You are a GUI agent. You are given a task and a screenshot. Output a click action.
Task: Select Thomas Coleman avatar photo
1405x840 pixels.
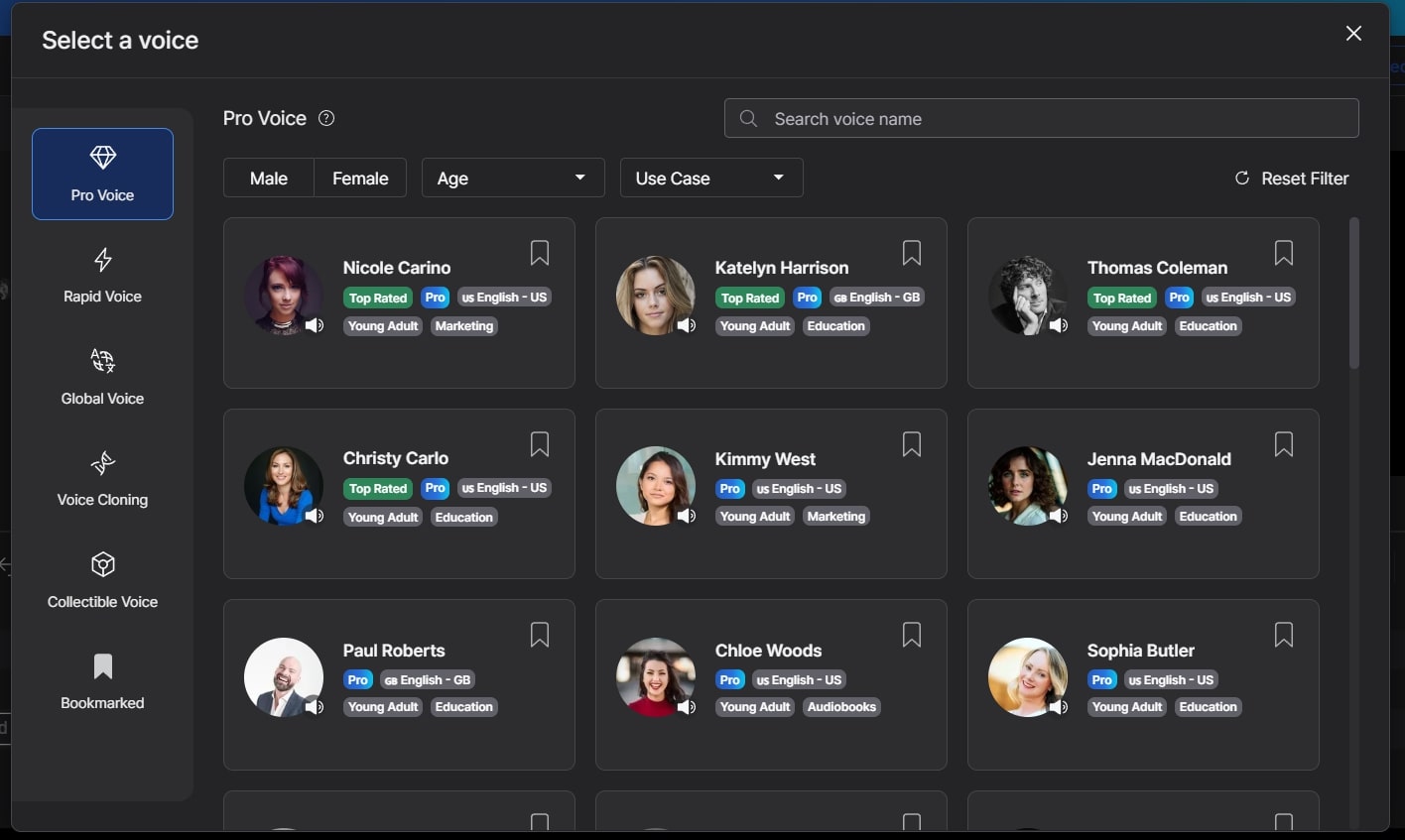(x=1028, y=296)
